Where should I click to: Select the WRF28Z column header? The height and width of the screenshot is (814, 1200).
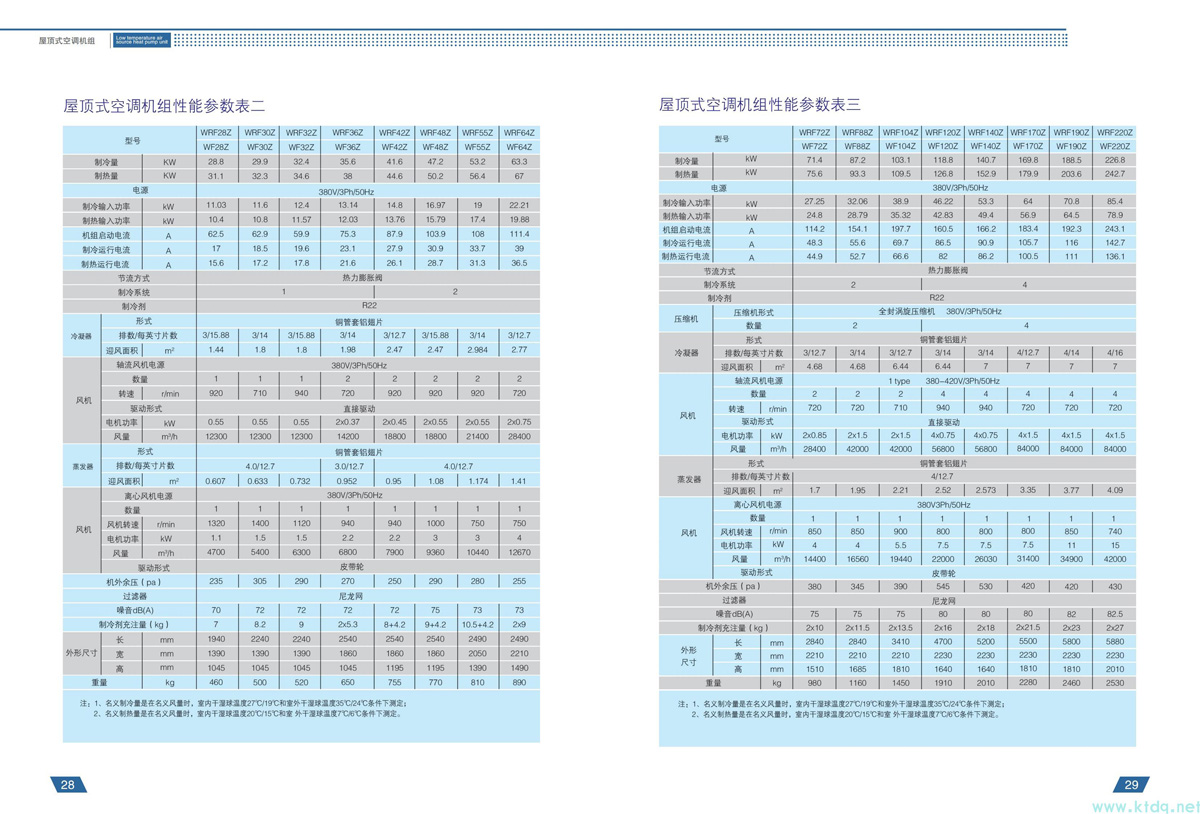tap(216, 133)
